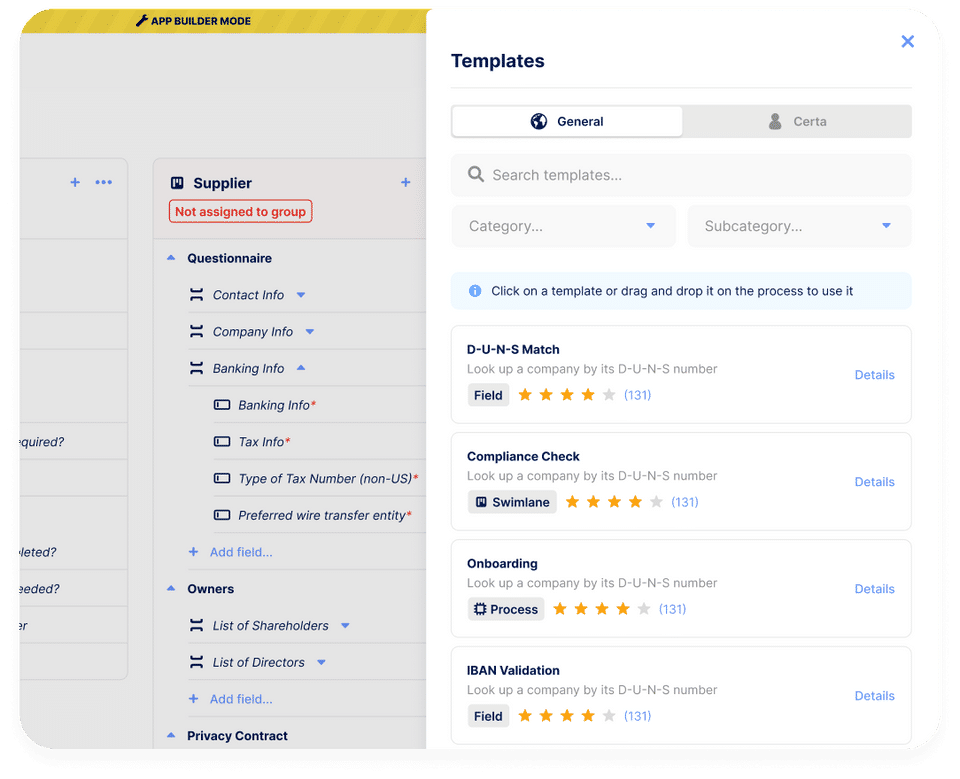Switch to the Certa templates tab

(797, 121)
